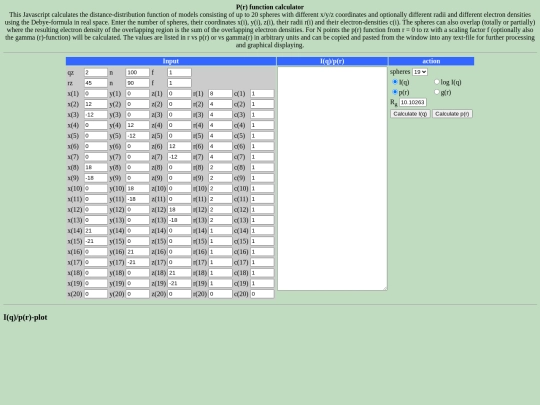The width and height of the screenshot is (540, 405).
Task: Click the Calculate I(q) button
Action: click(x=410, y=114)
